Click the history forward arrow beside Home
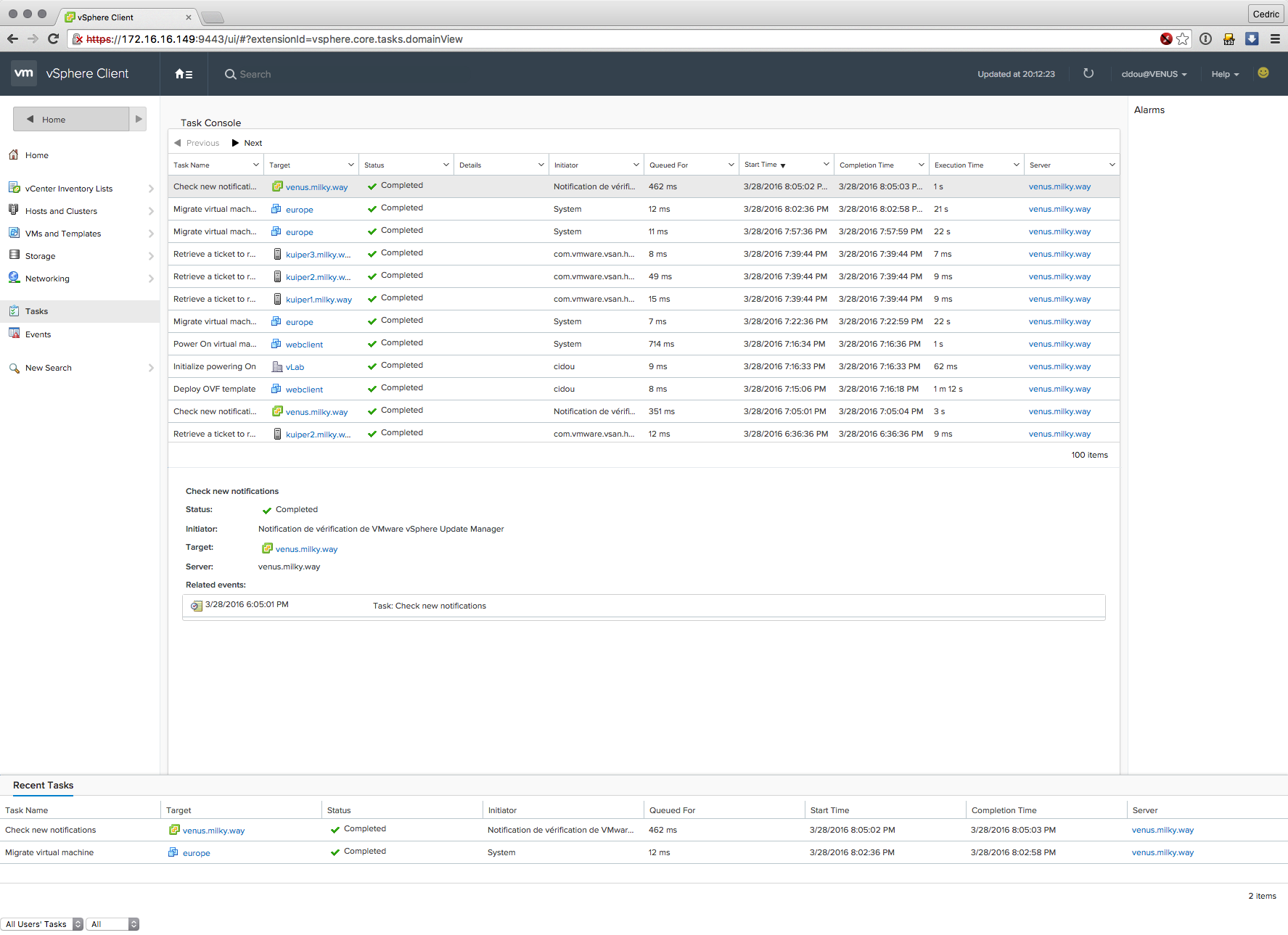 pyautogui.click(x=138, y=119)
